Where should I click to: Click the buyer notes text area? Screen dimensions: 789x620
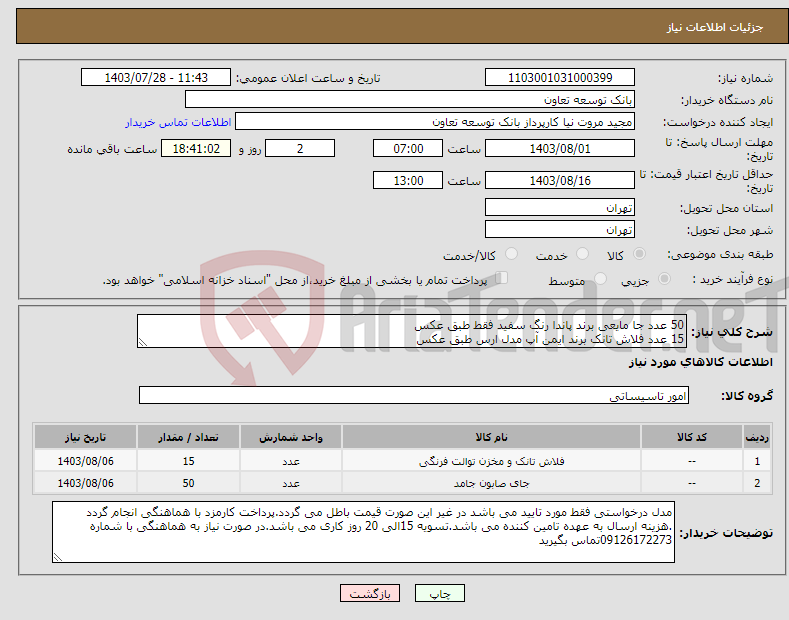[x=363, y=532]
